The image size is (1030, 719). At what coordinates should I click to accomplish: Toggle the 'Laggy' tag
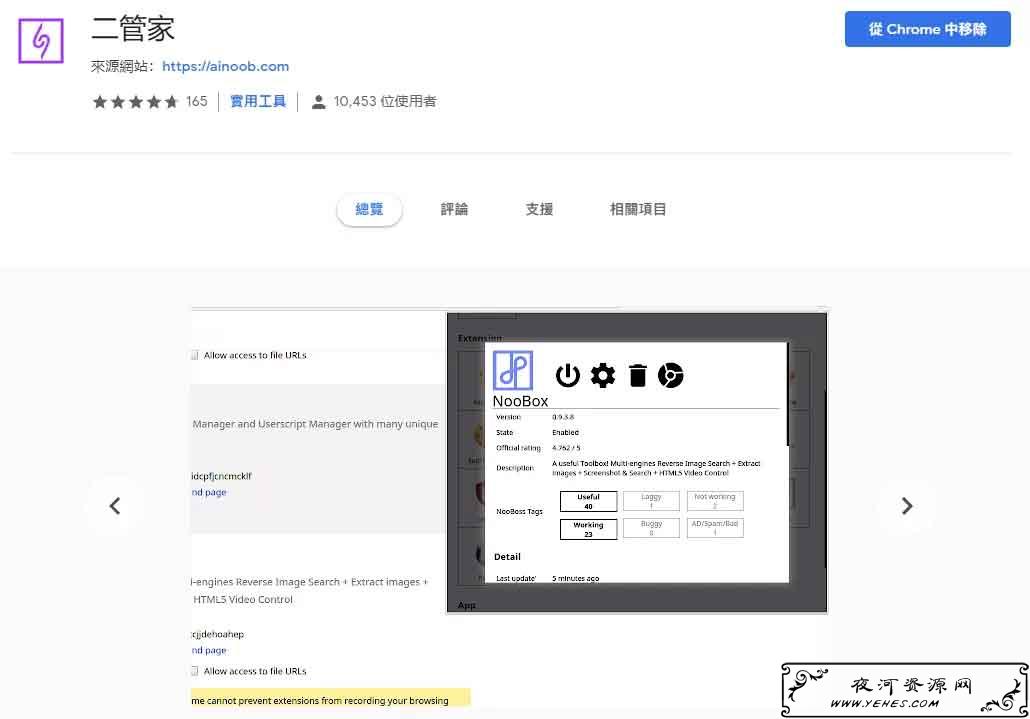(651, 501)
